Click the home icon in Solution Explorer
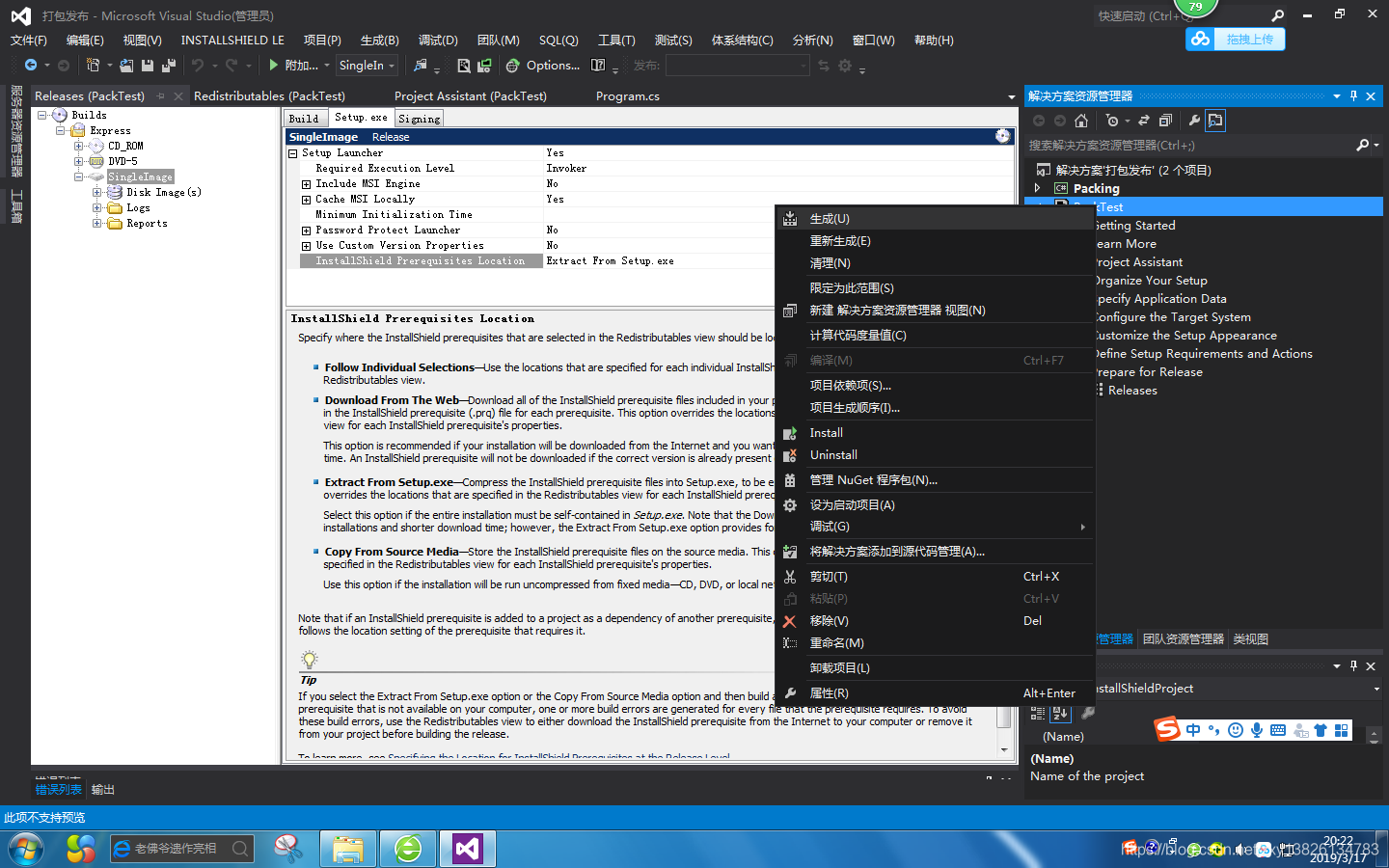1389x868 pixels. pos(1081,121)
